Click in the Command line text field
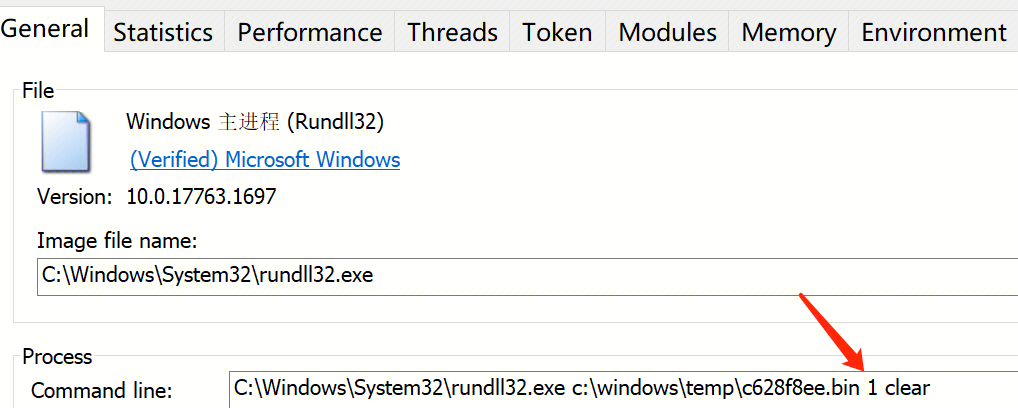 pos(623,389)
